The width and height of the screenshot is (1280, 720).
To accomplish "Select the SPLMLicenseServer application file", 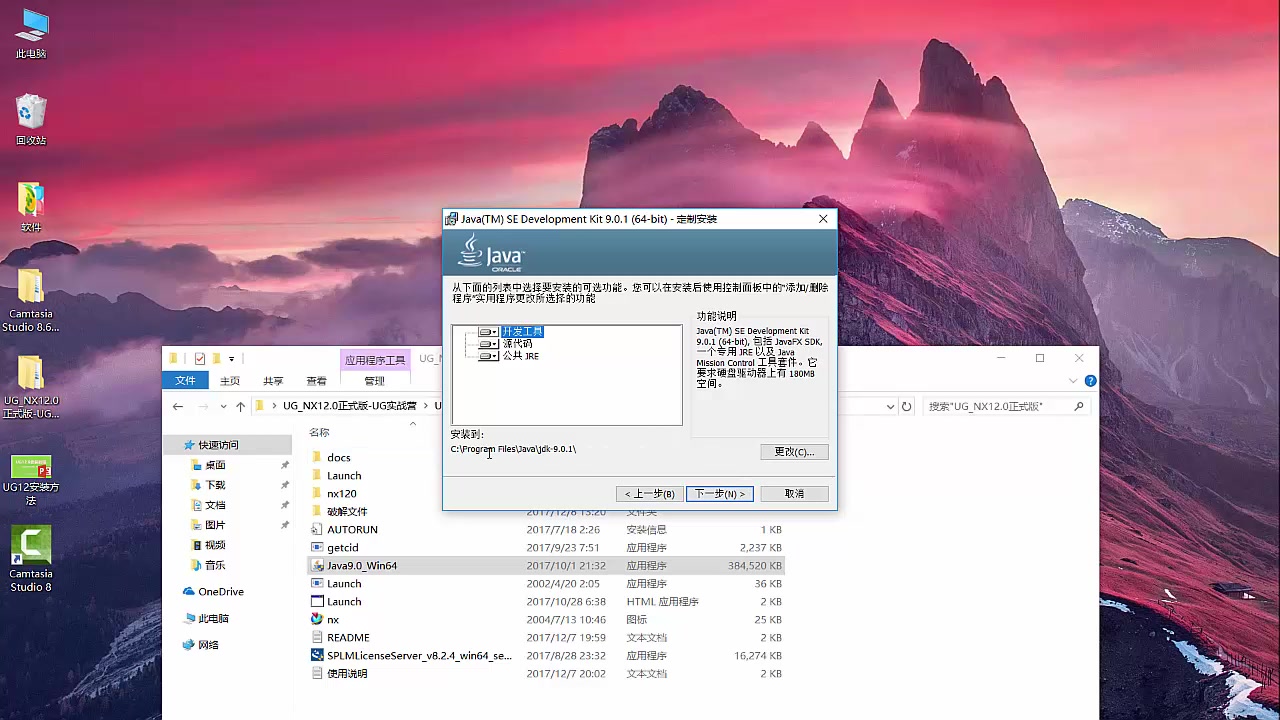I will coord(418,655).
